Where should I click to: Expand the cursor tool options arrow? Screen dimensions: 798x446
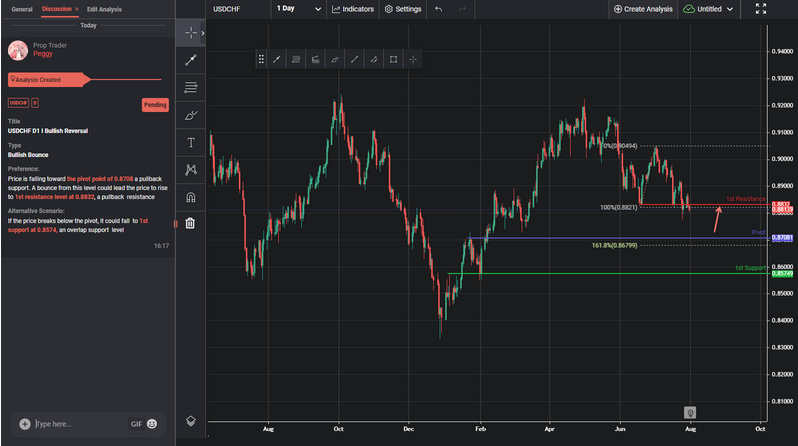click(x=203, y=33)
